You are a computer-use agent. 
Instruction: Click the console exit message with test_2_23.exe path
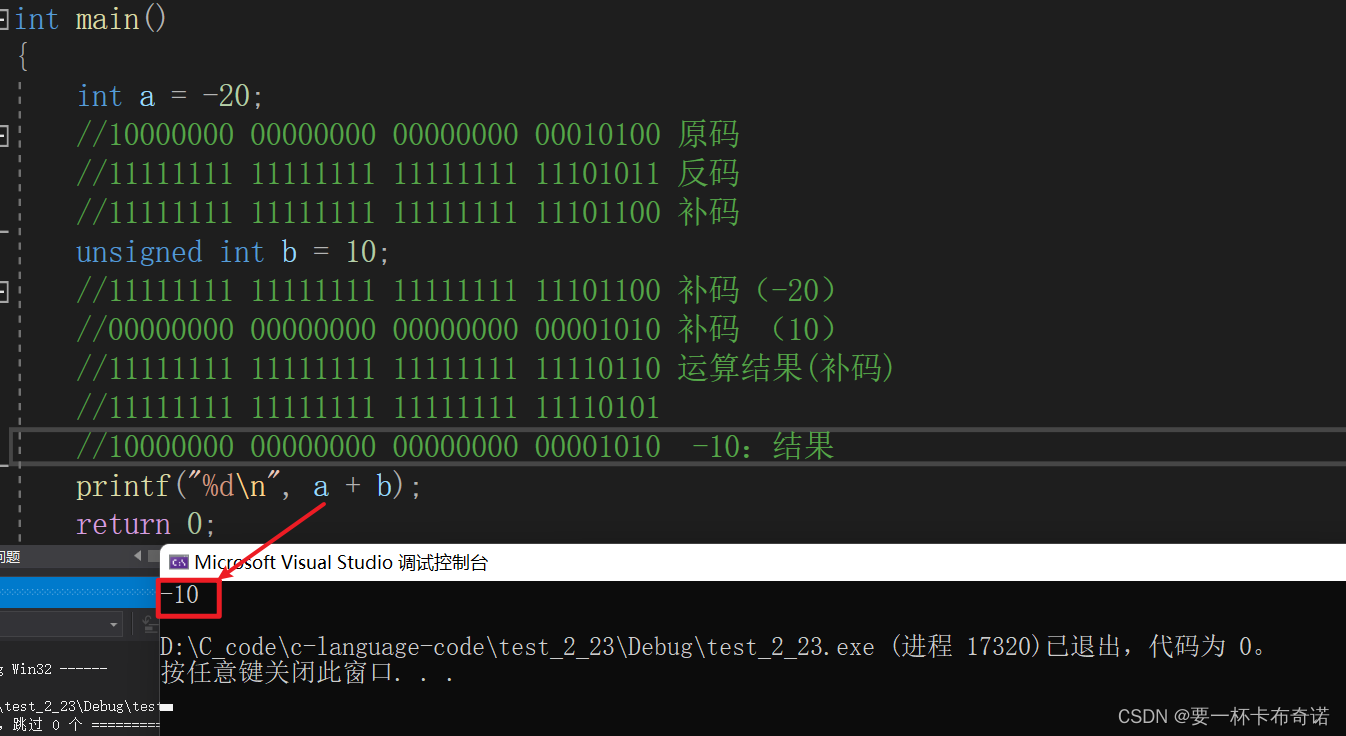pos(715,647)
